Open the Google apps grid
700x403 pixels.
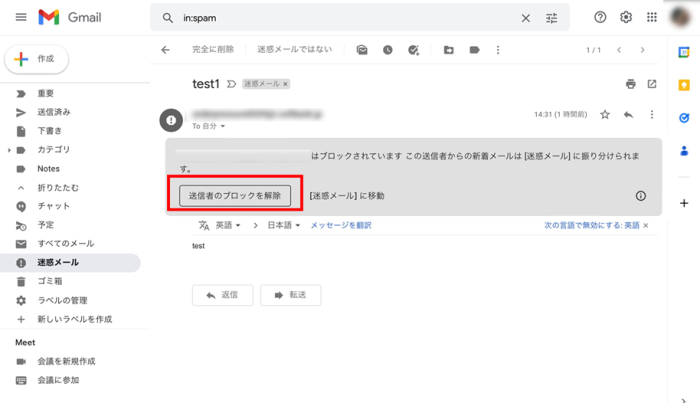coord(652,17)
